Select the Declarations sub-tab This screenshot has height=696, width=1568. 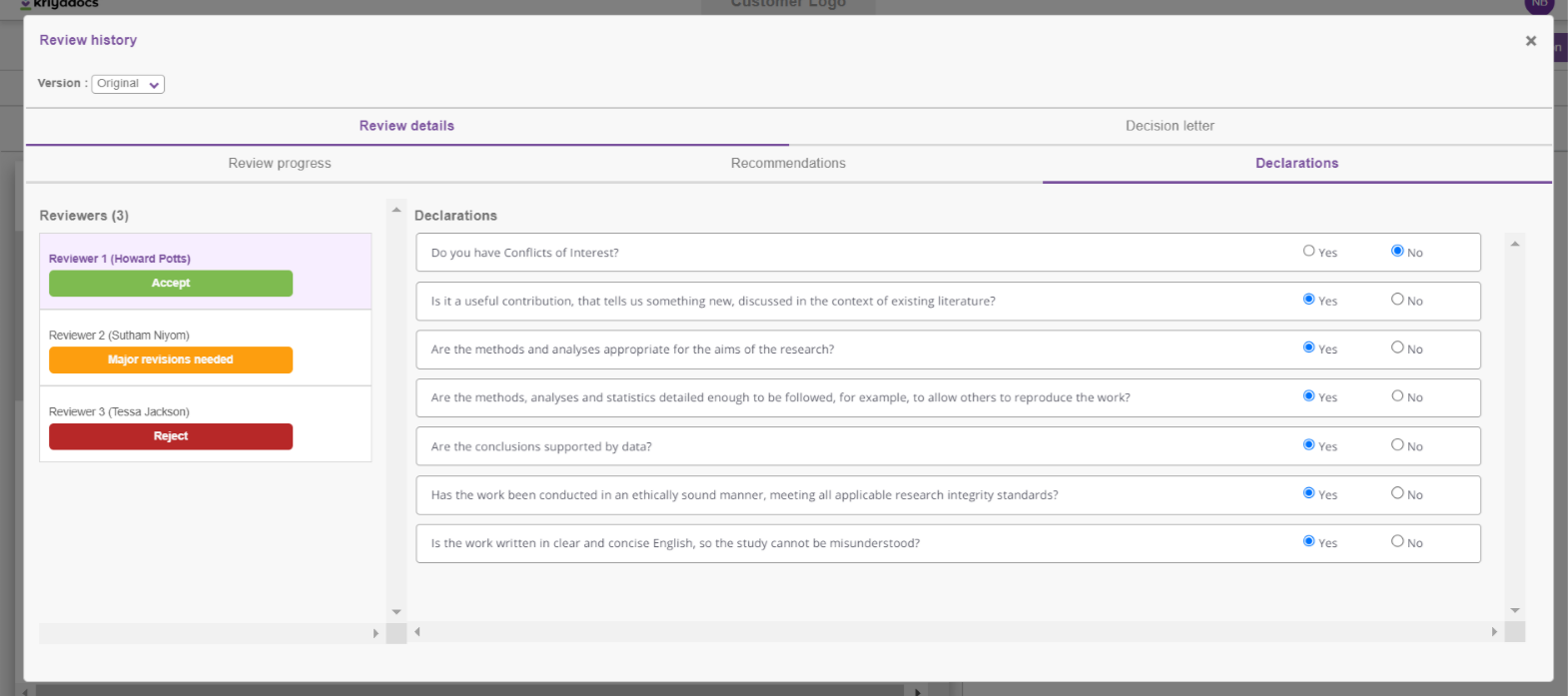pyautogui.click(x=1296, y=163)
